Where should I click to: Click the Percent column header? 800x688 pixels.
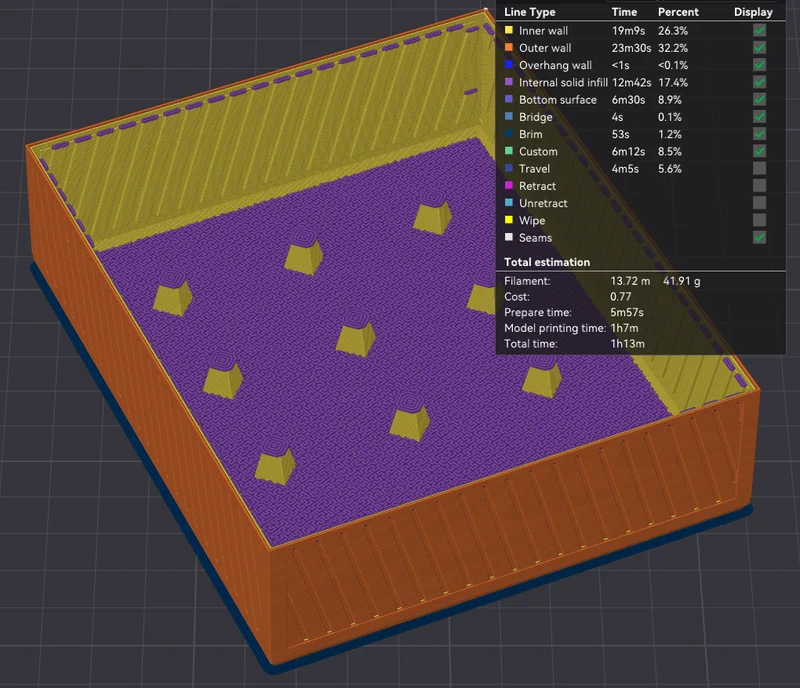[678, 12]
